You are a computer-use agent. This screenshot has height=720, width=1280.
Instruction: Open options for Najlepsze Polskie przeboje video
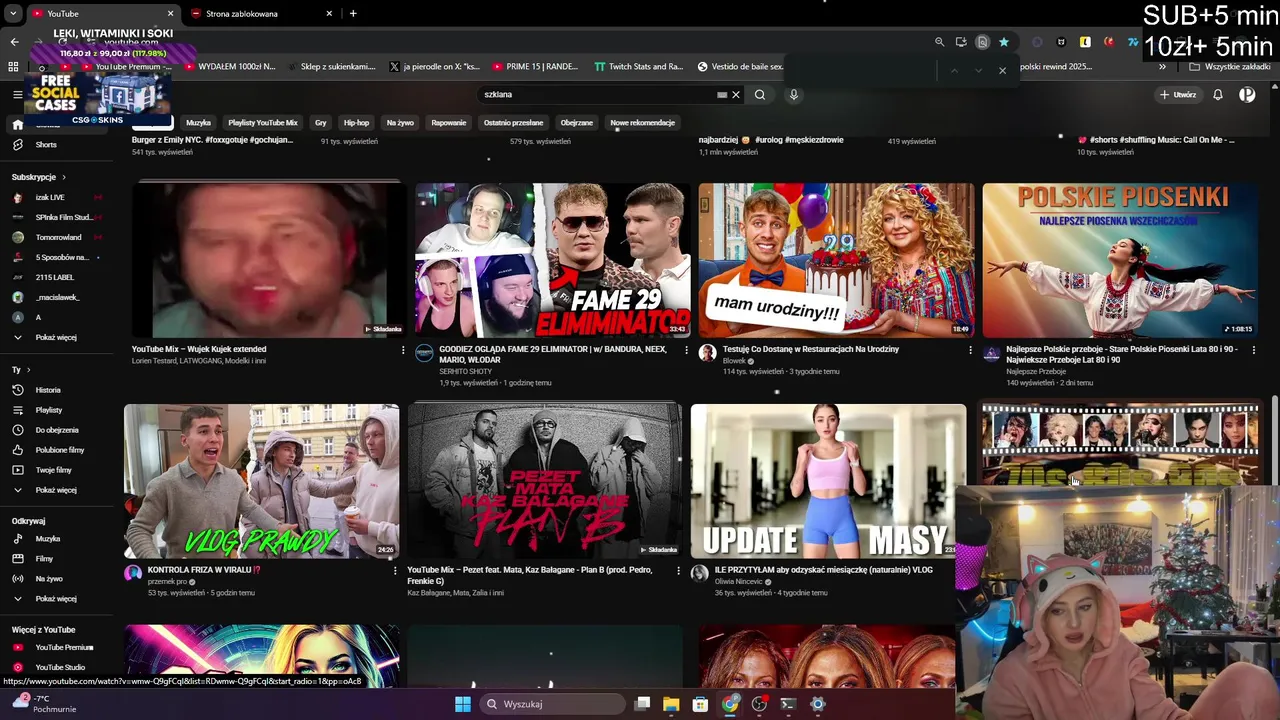[x=1253, y=350]
